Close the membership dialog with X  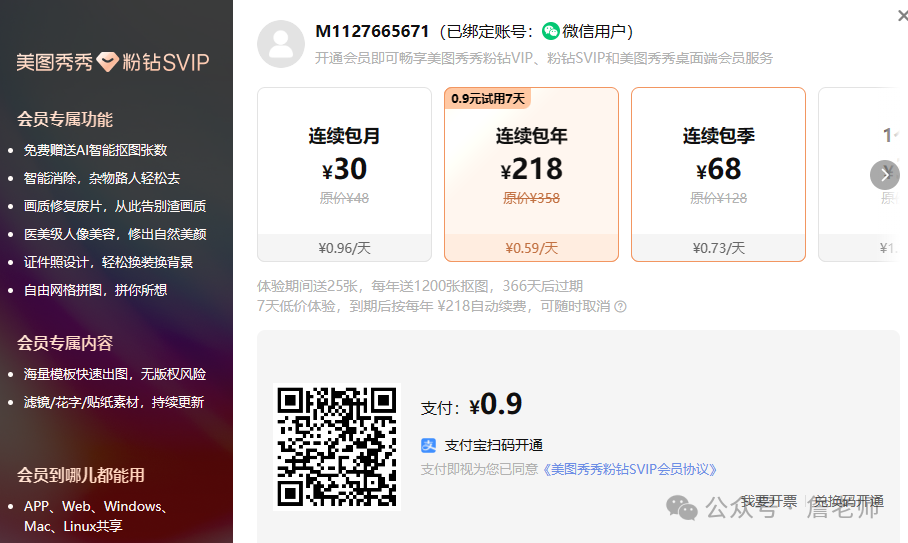click(902, 16)
